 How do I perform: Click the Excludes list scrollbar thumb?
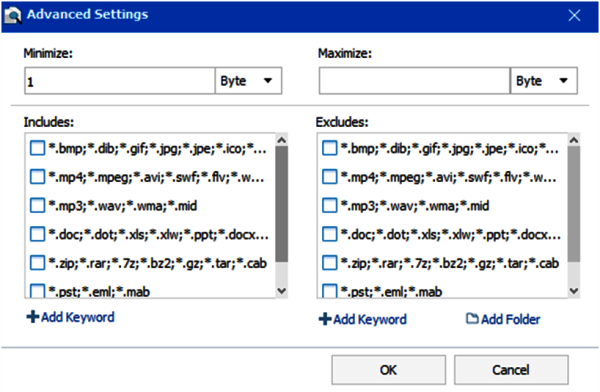pos(574,204)
